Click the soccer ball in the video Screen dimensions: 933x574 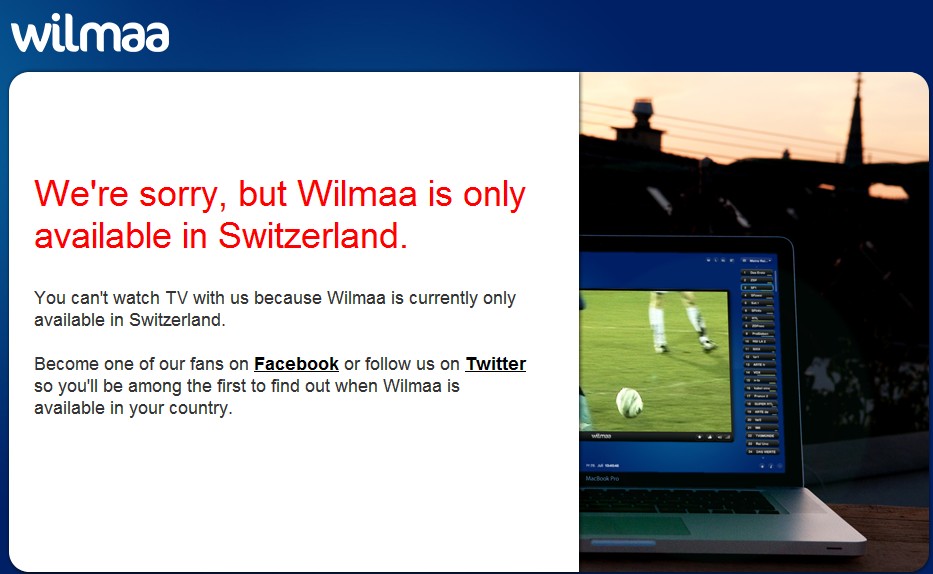629,403
